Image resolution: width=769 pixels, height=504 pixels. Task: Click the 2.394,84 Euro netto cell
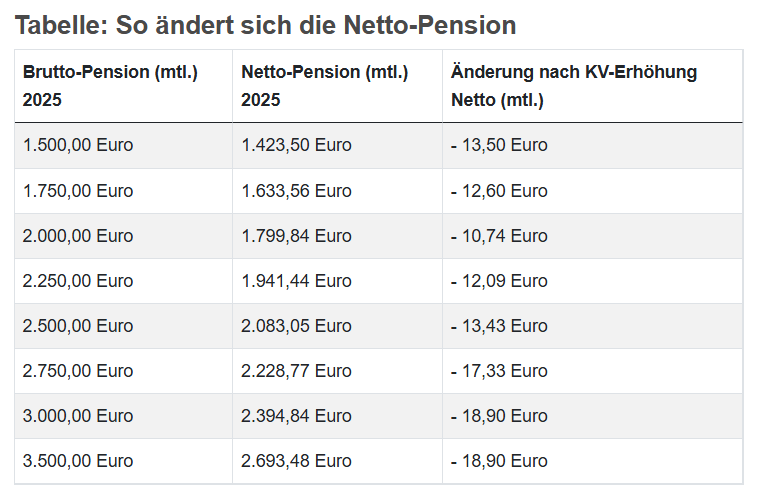click(296, 416)
